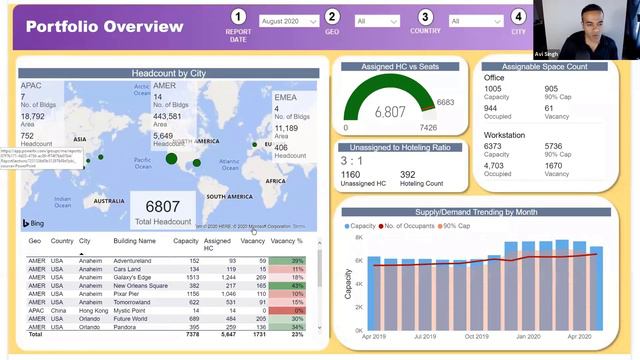
Task: Click the Workstation vacancy value 1670
Action: (x=553, y=165)
